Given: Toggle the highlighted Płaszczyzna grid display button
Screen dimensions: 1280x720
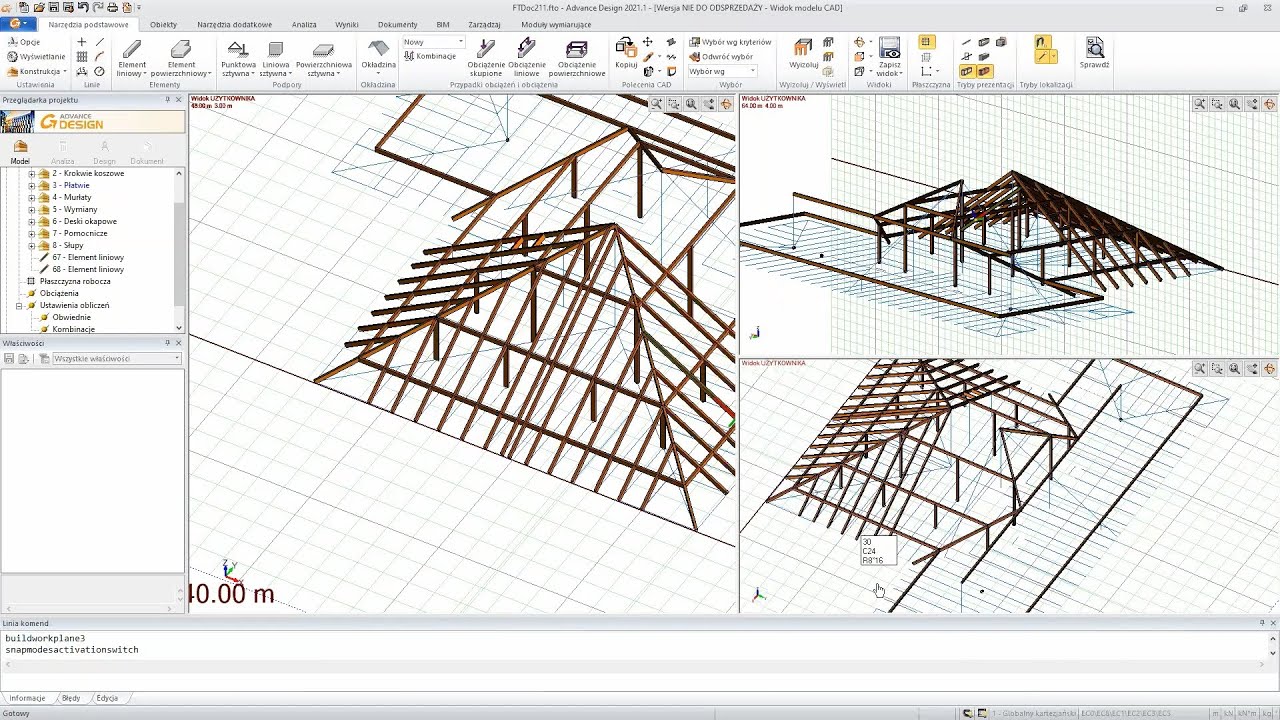Looking at the screenshot, I should (926, 42).
